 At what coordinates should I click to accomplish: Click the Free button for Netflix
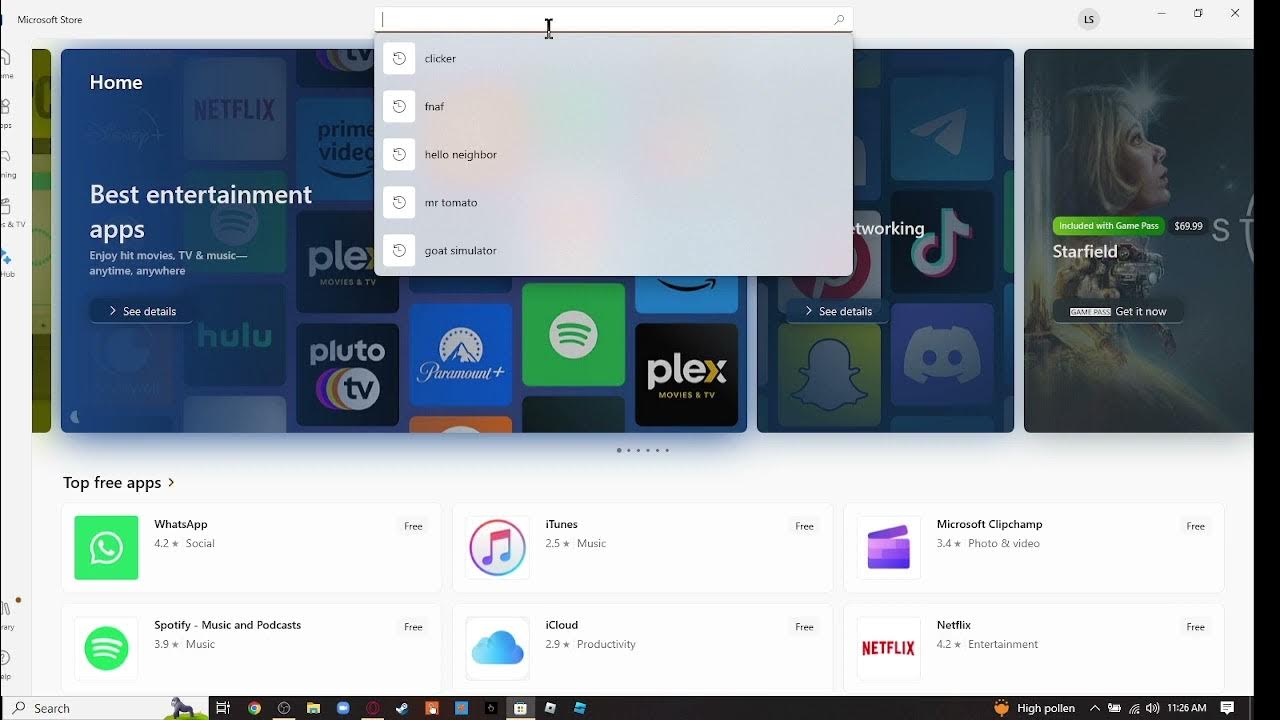(1195, 627)
